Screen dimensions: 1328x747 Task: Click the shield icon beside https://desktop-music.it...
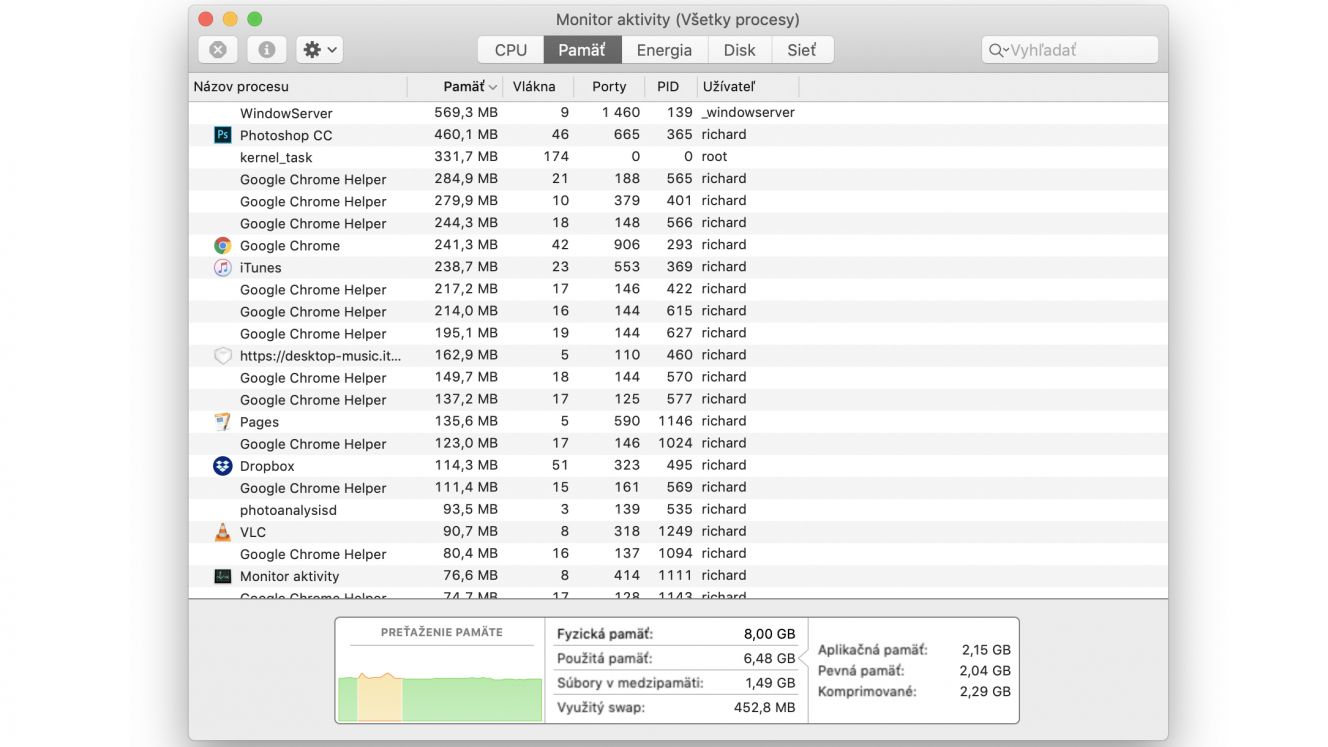coord(223,355)
